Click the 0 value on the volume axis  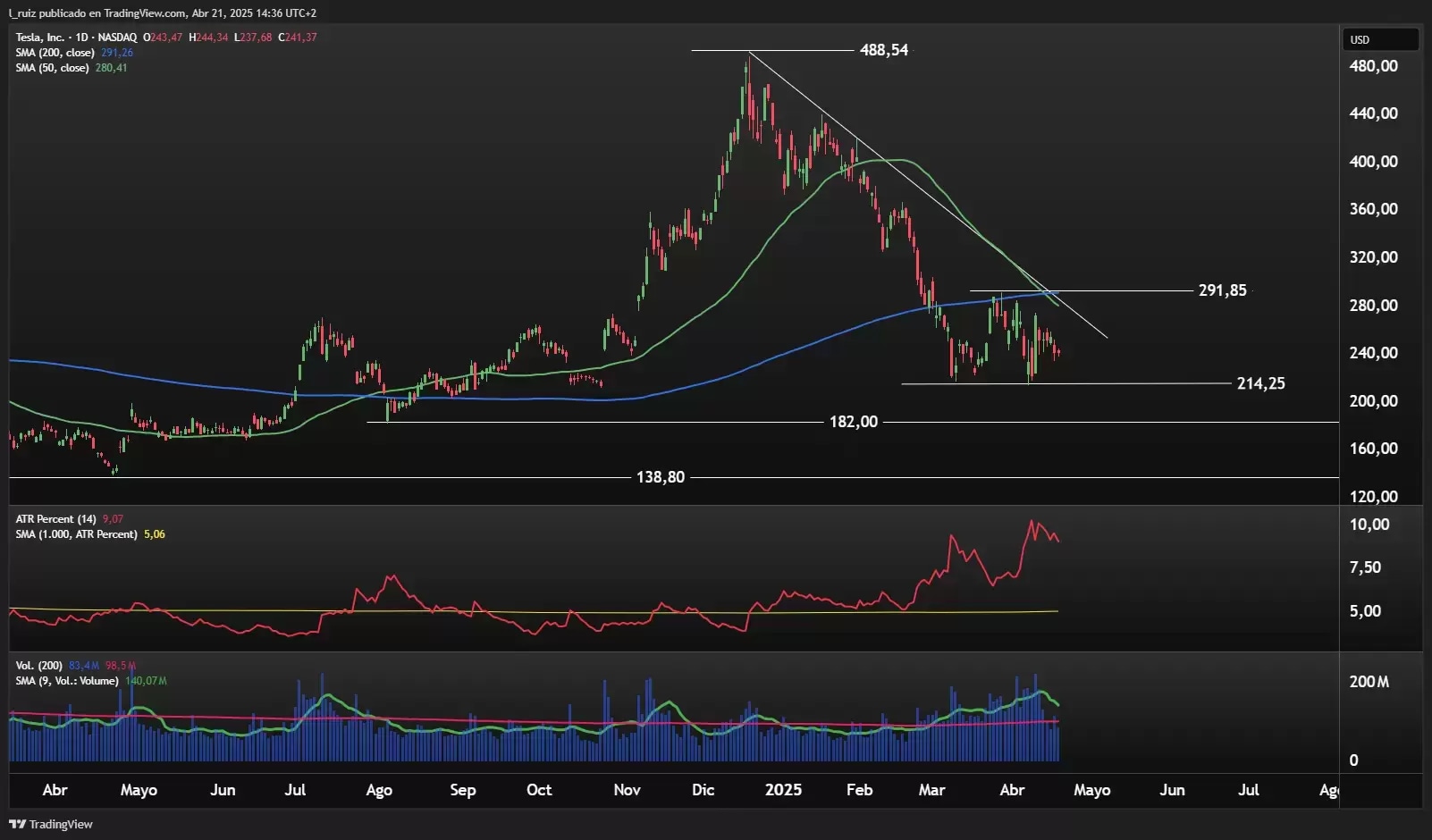point(1353,760)
